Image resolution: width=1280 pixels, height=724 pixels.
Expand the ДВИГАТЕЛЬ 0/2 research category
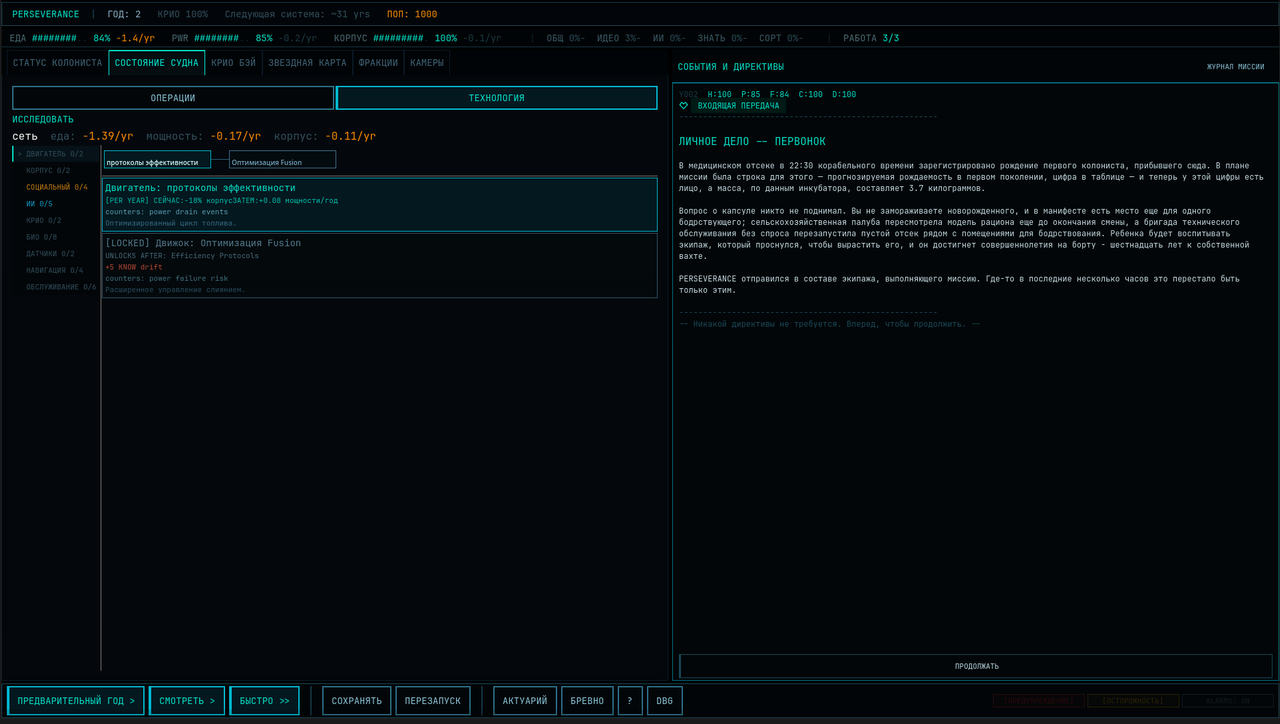pyautogui.click(x=56, y=154)
